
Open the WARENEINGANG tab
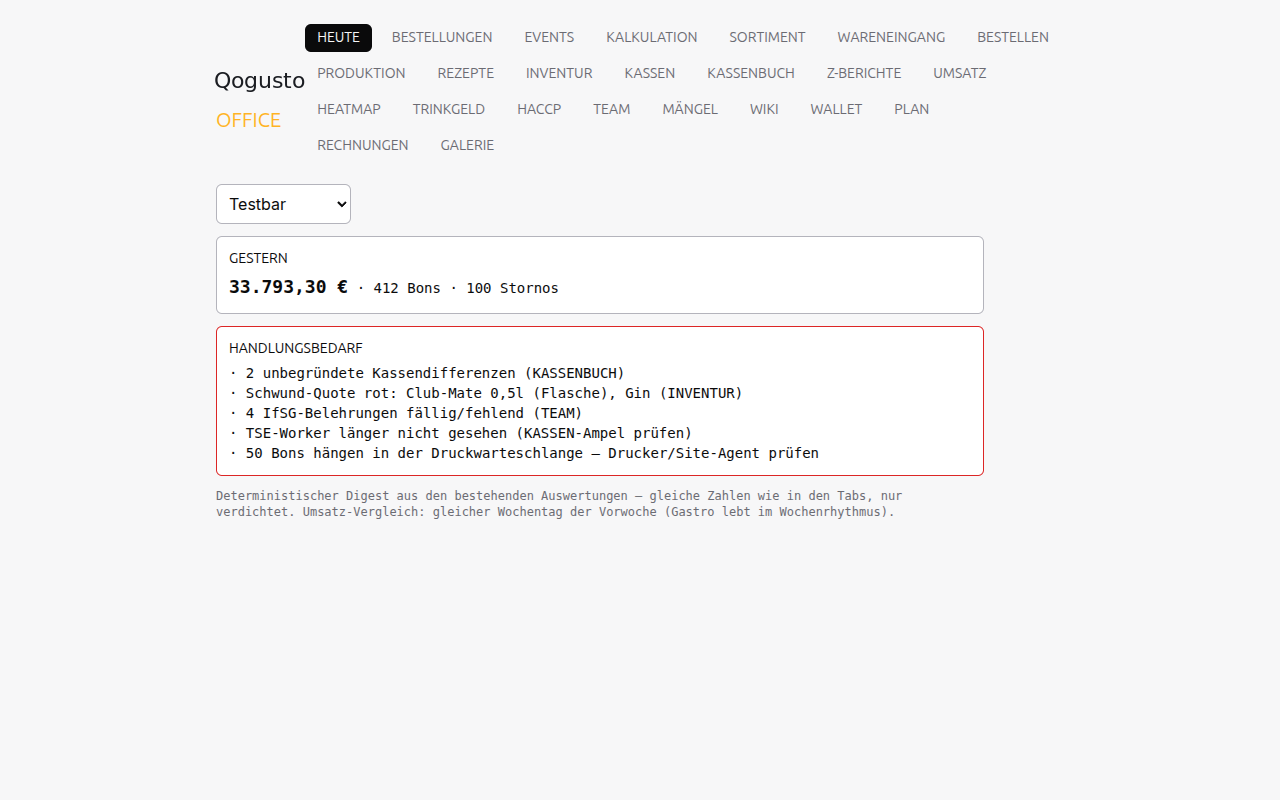coord(891,37)
